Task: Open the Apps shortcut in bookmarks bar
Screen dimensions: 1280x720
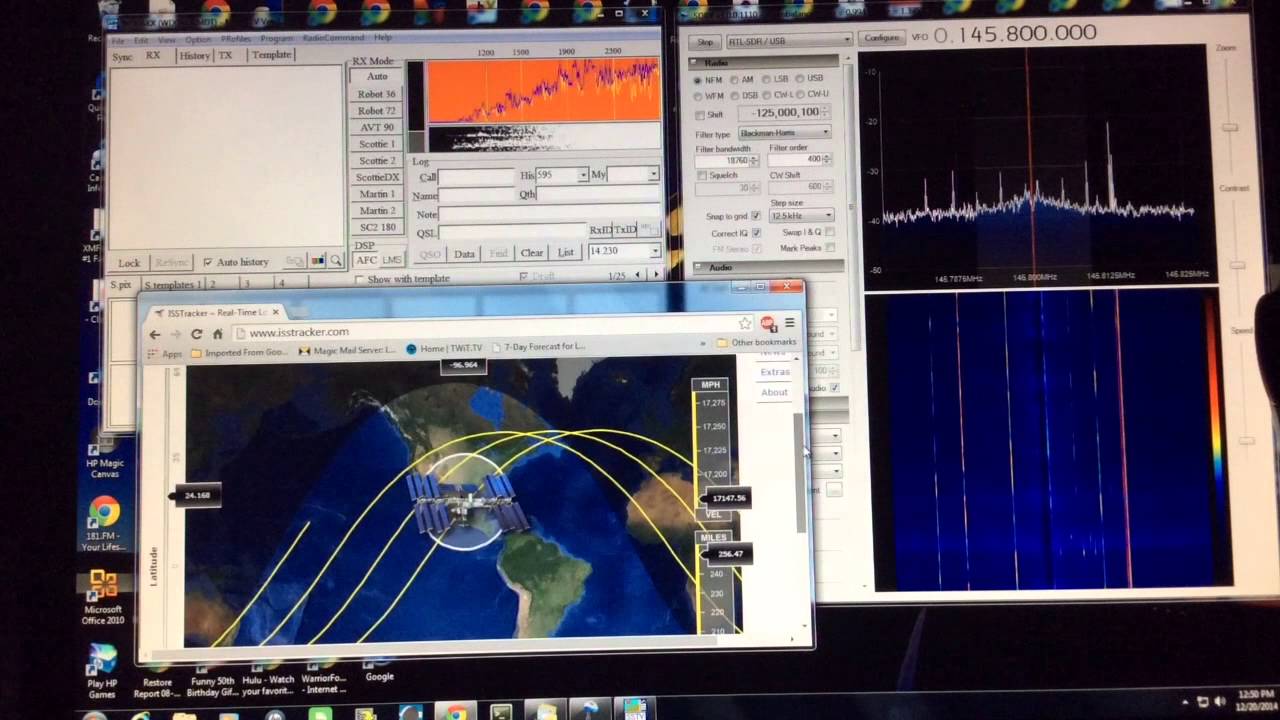Action: tap(166, 353)
